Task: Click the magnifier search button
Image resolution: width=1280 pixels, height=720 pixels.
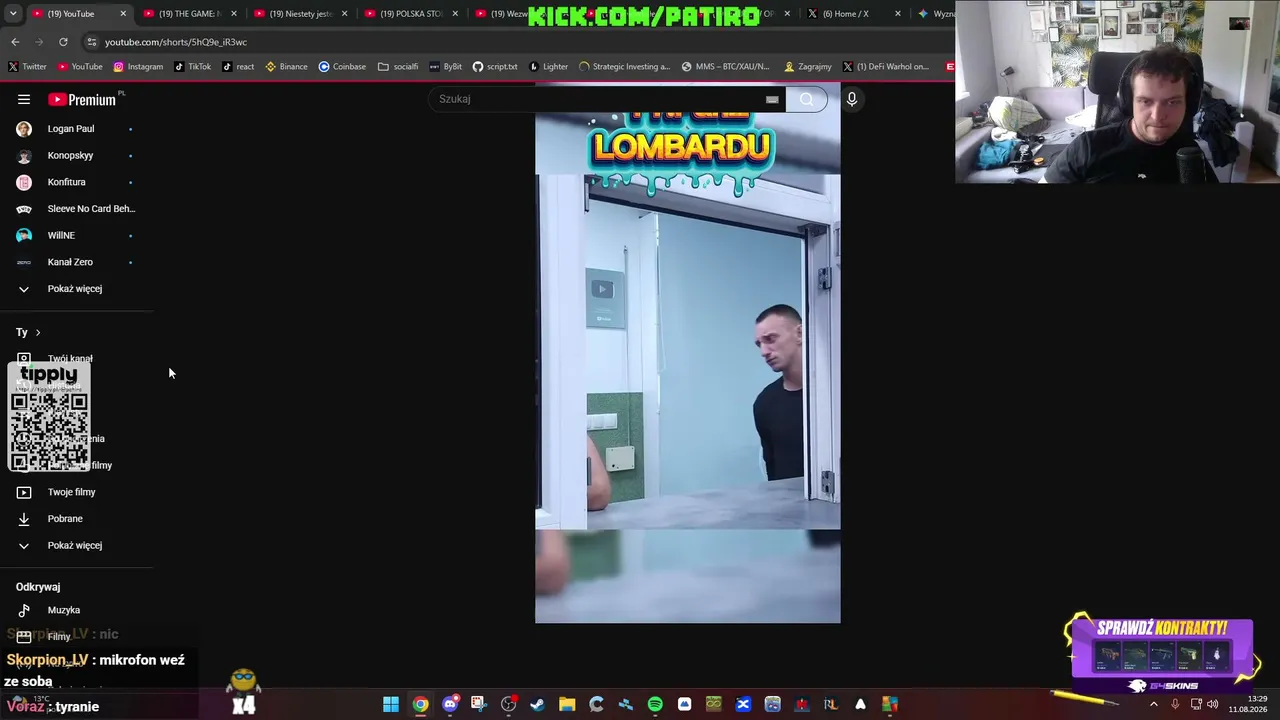Action: [807, 99]
